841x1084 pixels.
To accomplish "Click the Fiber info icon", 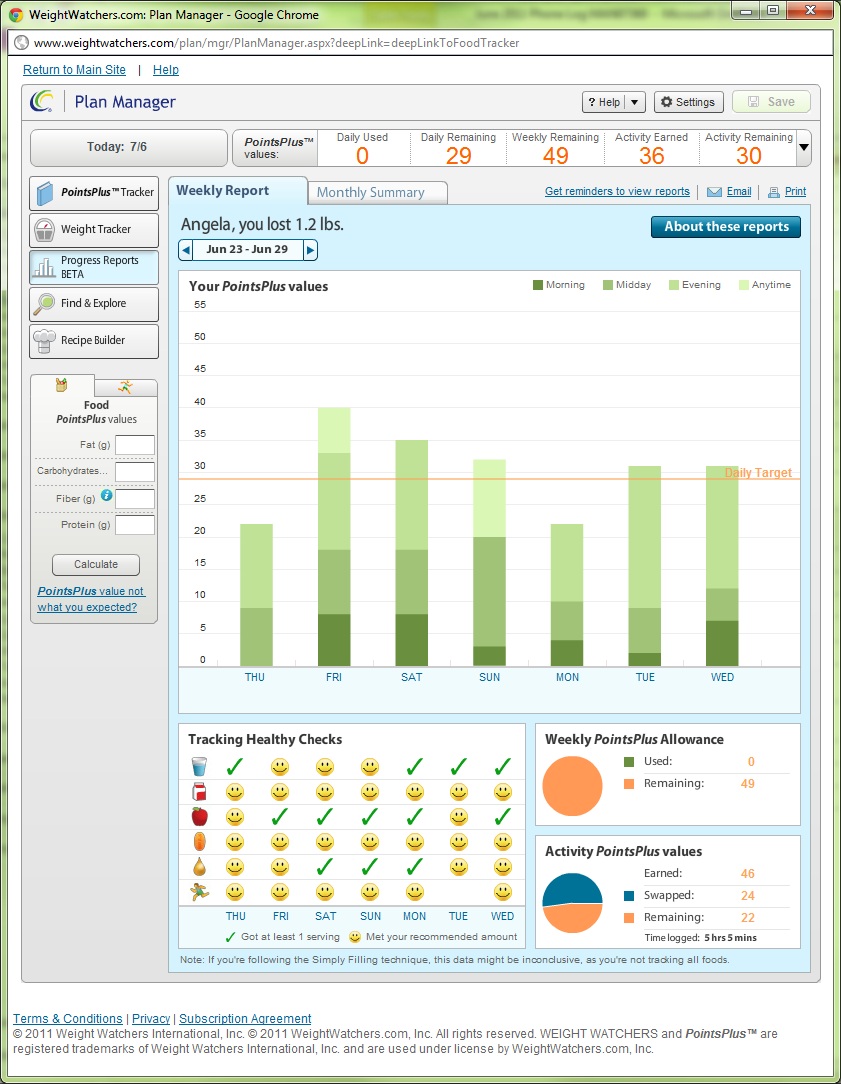I will tap(106, 496).
